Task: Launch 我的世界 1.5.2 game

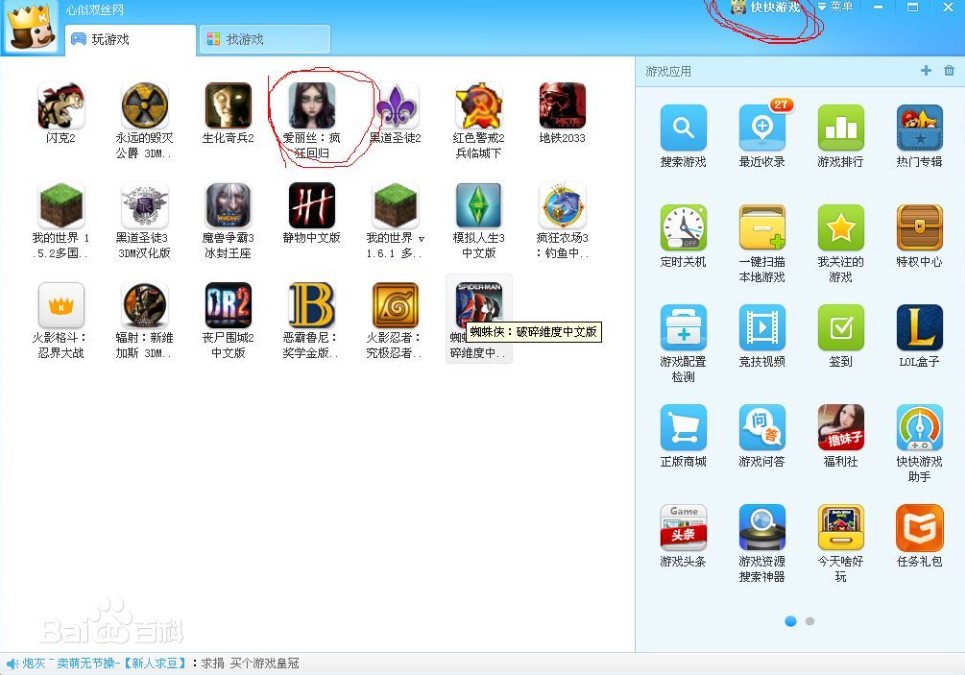Action: tap(60, 206)
